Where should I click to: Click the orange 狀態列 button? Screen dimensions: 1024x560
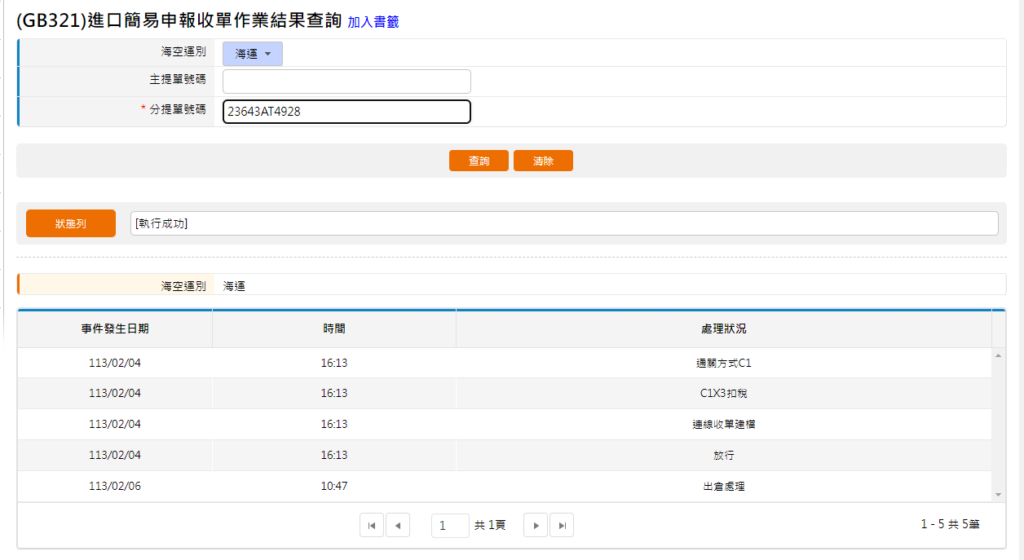click(71, 224)
